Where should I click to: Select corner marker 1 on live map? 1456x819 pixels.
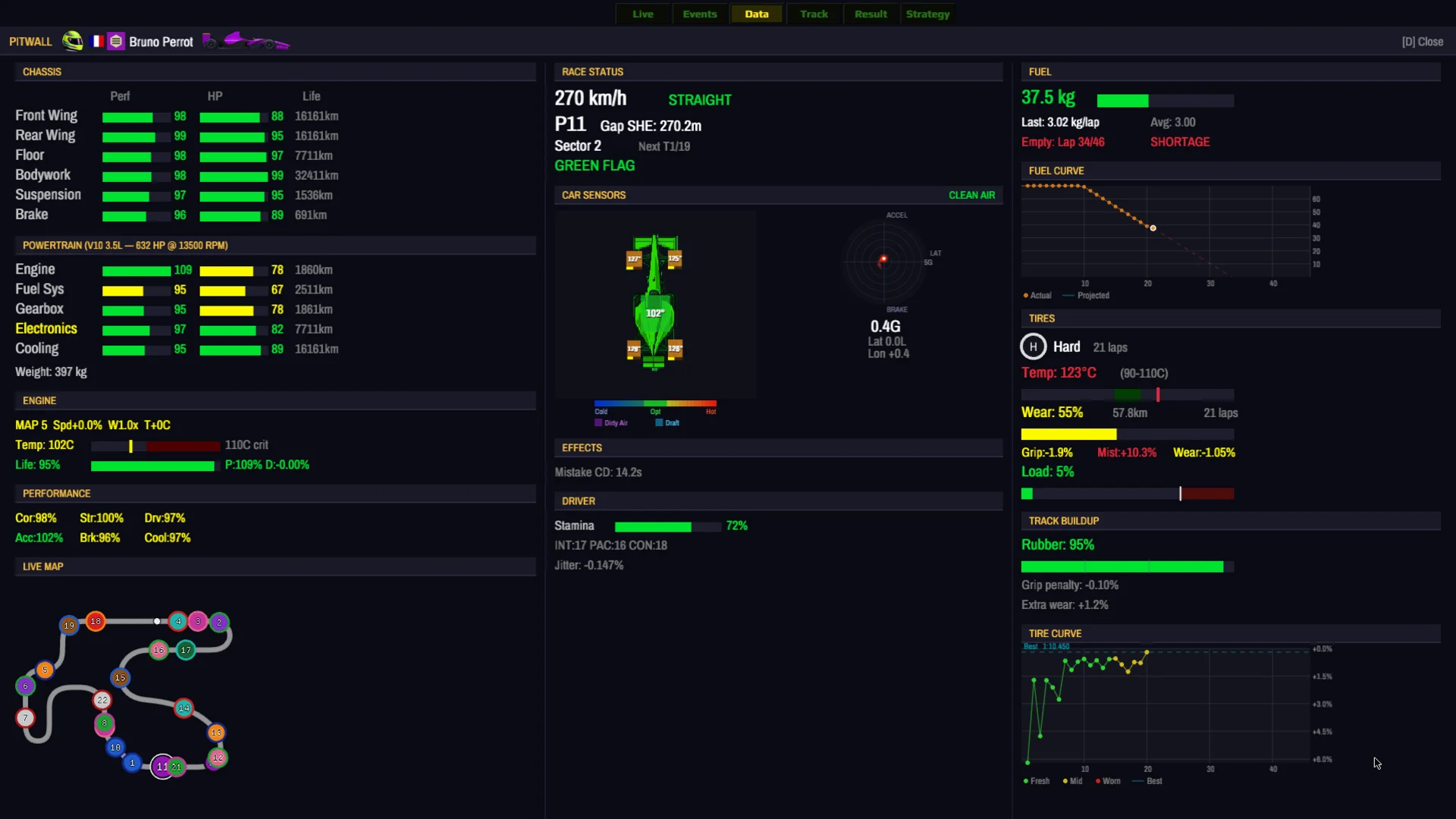point(132,763)
